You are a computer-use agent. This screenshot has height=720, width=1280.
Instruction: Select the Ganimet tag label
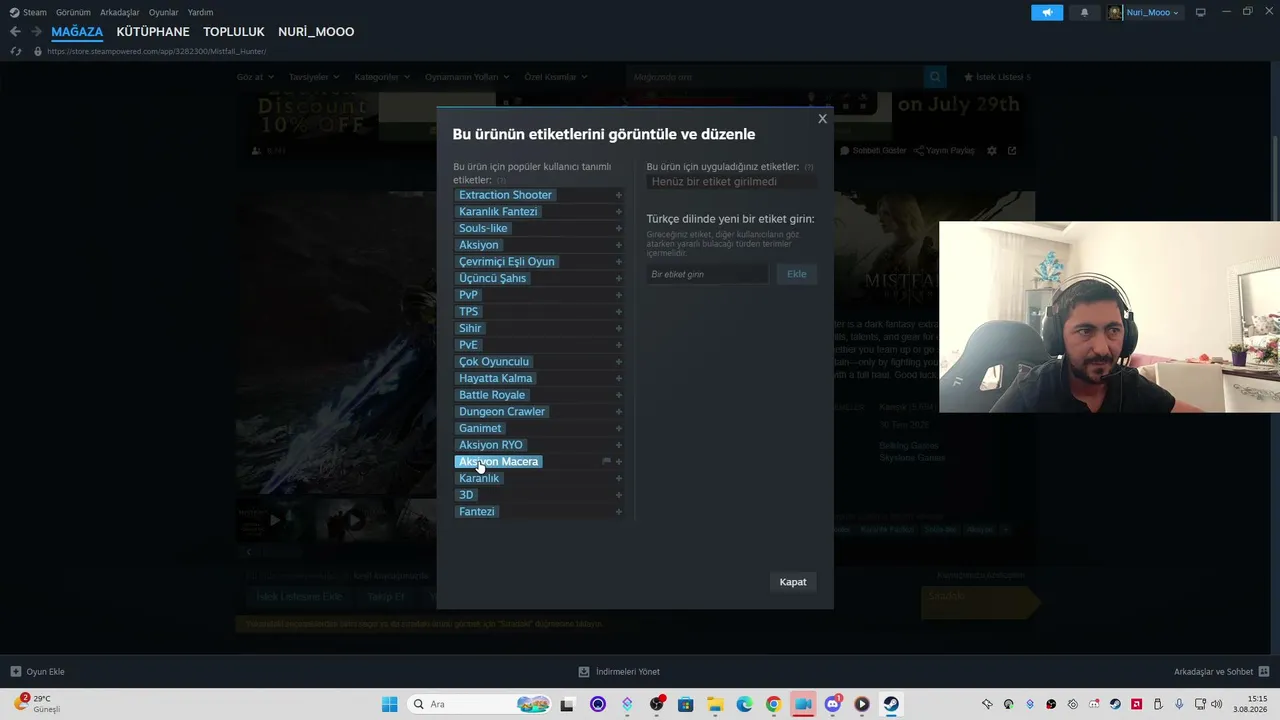(480, 428)
